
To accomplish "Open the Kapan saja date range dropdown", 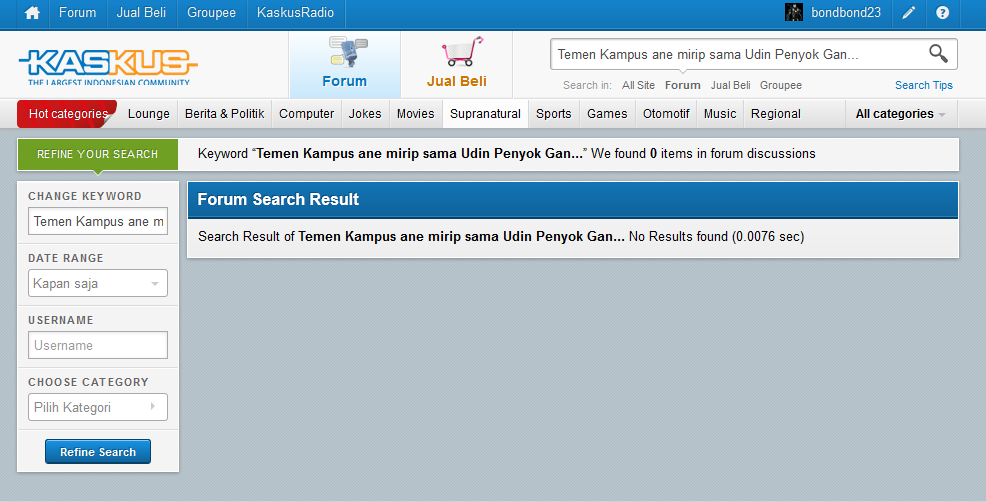I will click(x=98, y=283).
